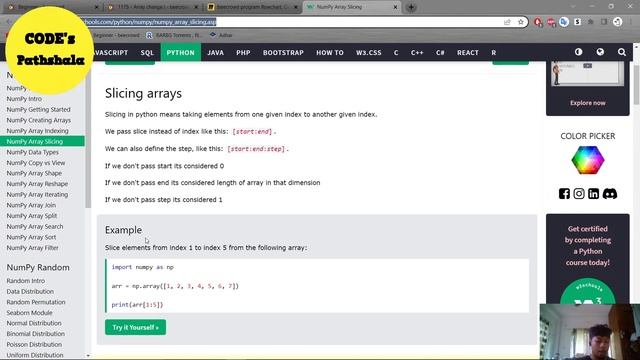The height and width of the screenshot is (360, 640).
Task: Open NumPy Array Reshape link
Action: click(37, 184)
